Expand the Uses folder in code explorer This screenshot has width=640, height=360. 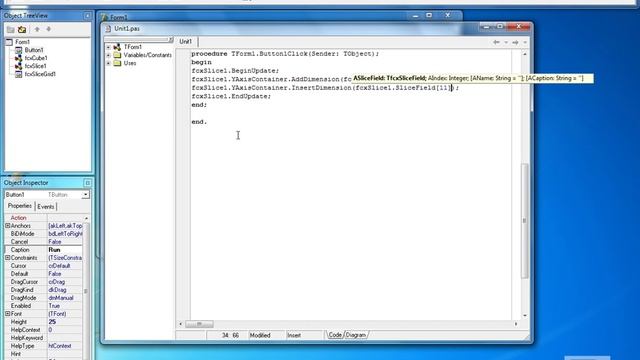(x=109, y=63)
